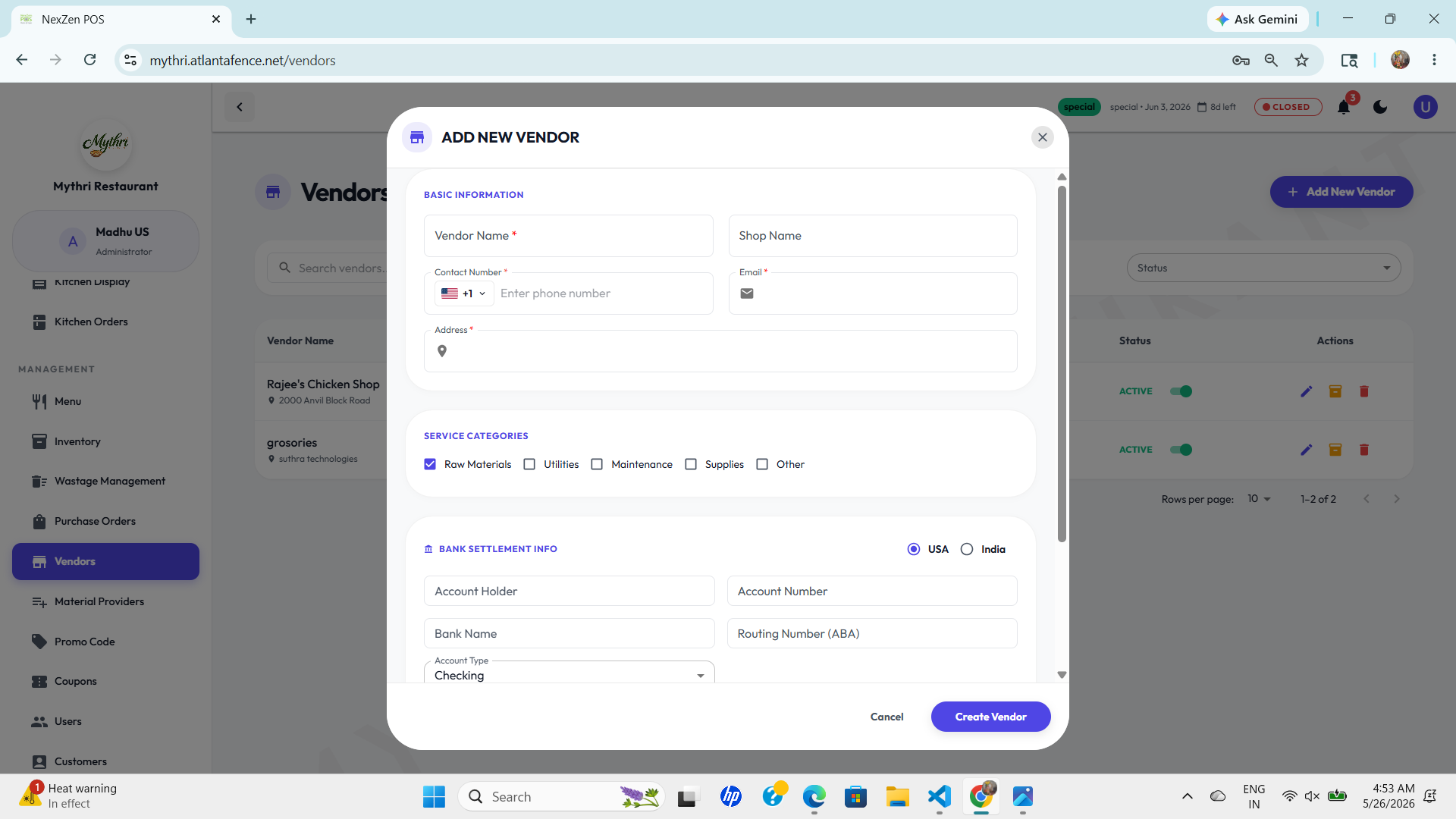This screenshot has height=819, width=1456.
Task: Select the India bank region radio
Action: (x=967, y=549)
